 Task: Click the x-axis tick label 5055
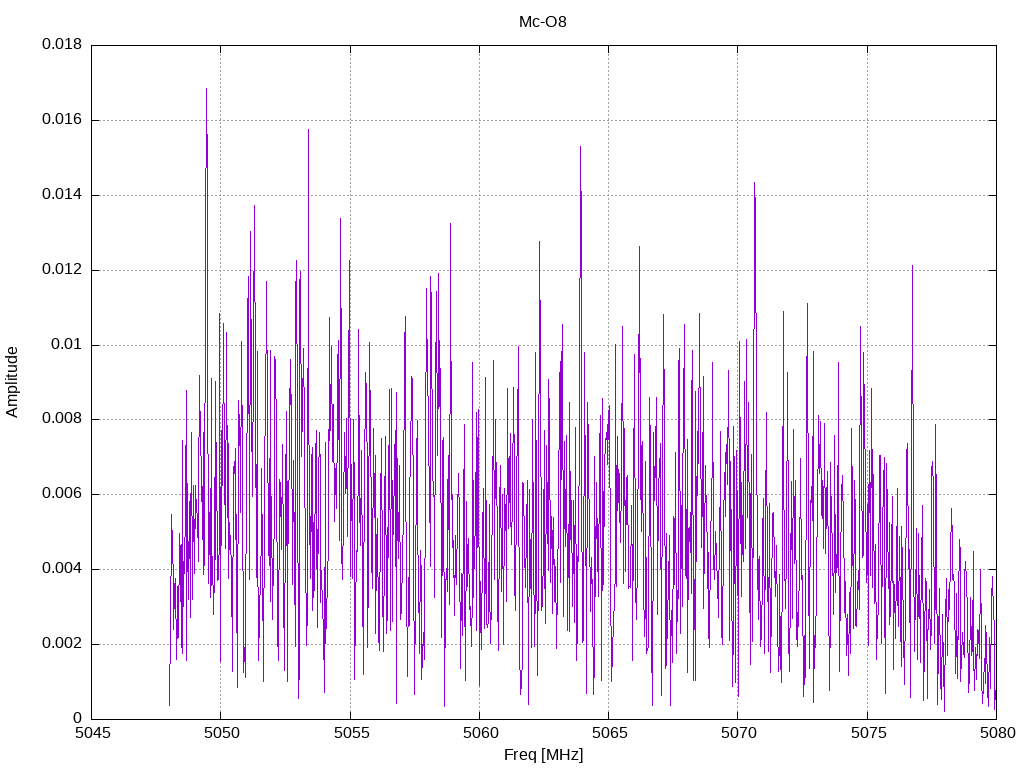coord(351,733)
